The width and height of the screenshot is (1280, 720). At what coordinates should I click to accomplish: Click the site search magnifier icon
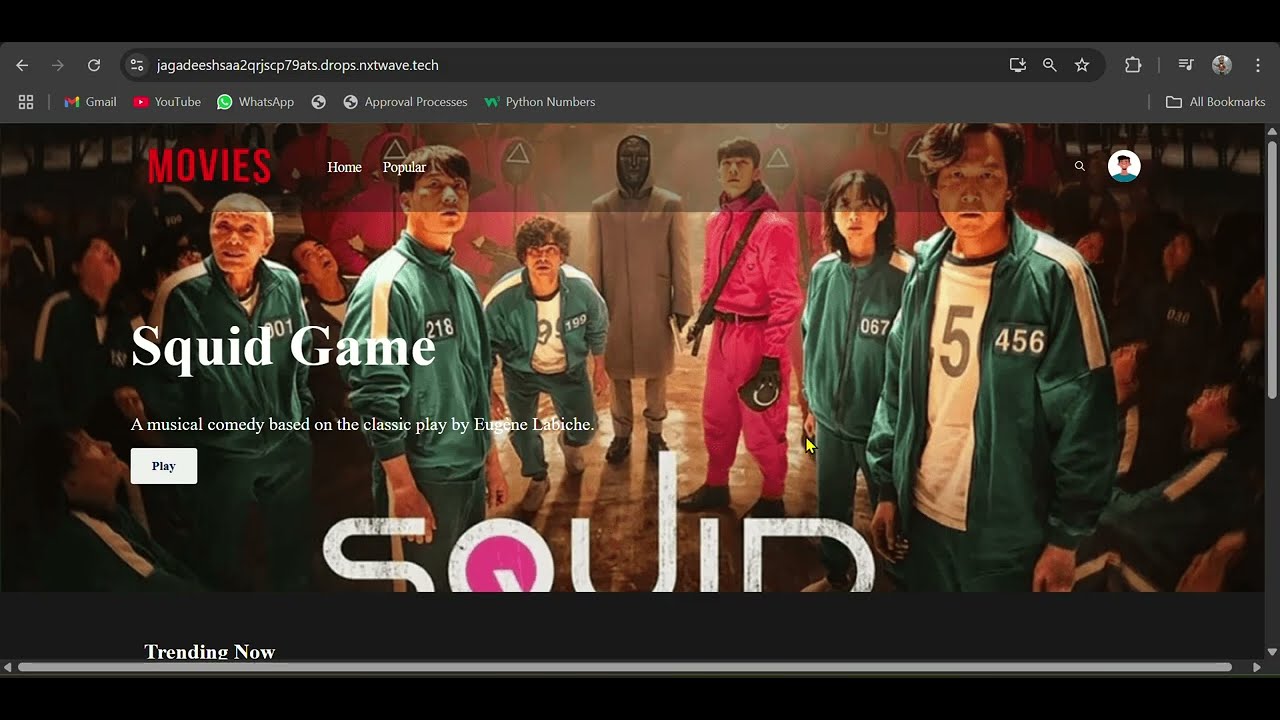pyautogui.click(x=1079, y=166)
